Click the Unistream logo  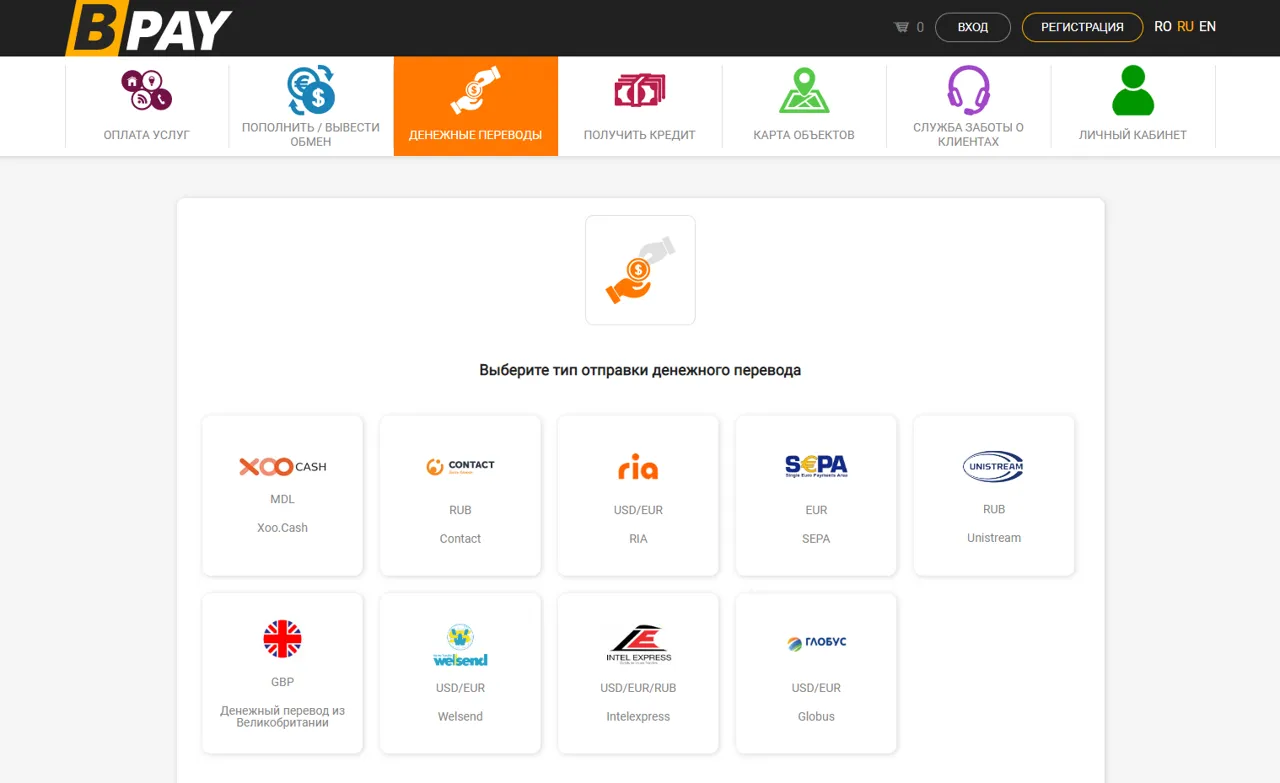993,466
